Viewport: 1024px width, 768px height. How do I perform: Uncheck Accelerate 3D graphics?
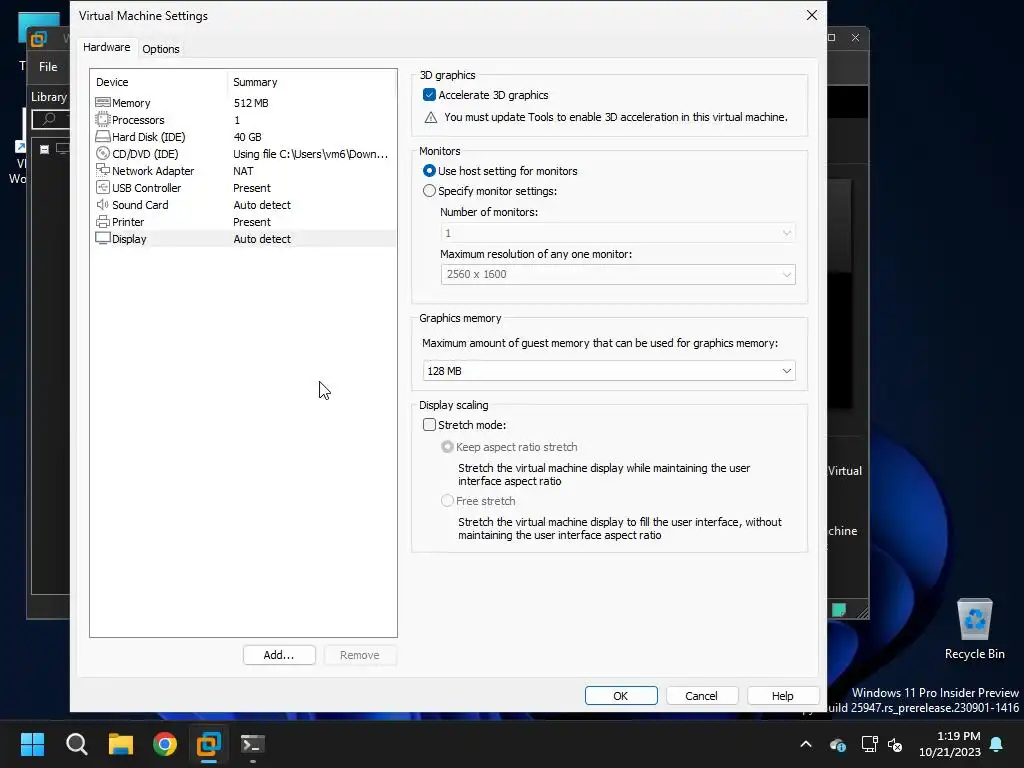point(429,95)
